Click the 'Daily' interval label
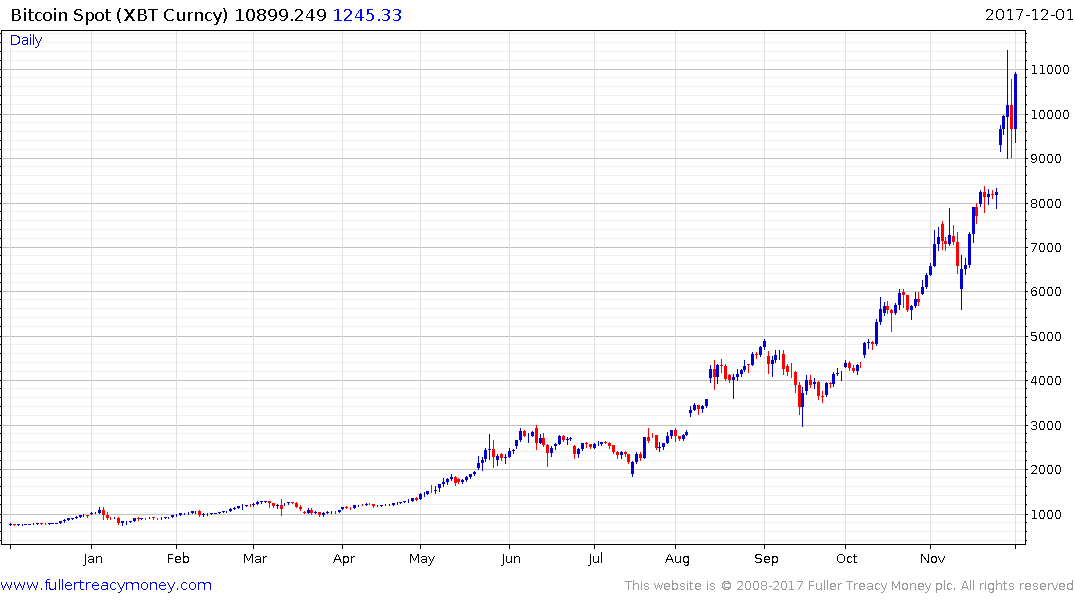The height and width of the screenshot is (600, 1075). pos(26,40)
